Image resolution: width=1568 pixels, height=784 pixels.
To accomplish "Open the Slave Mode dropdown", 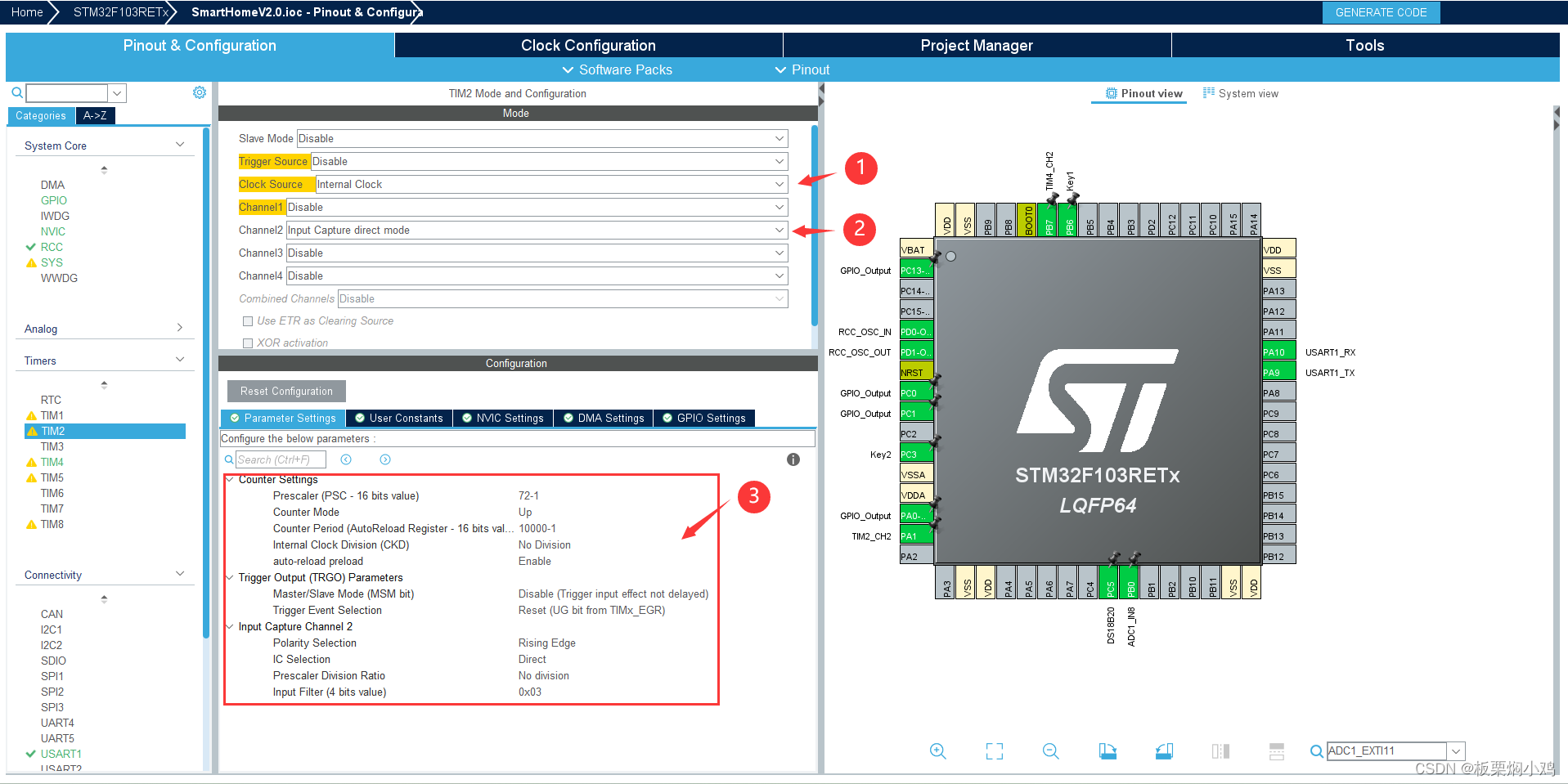I will [542, 139].
